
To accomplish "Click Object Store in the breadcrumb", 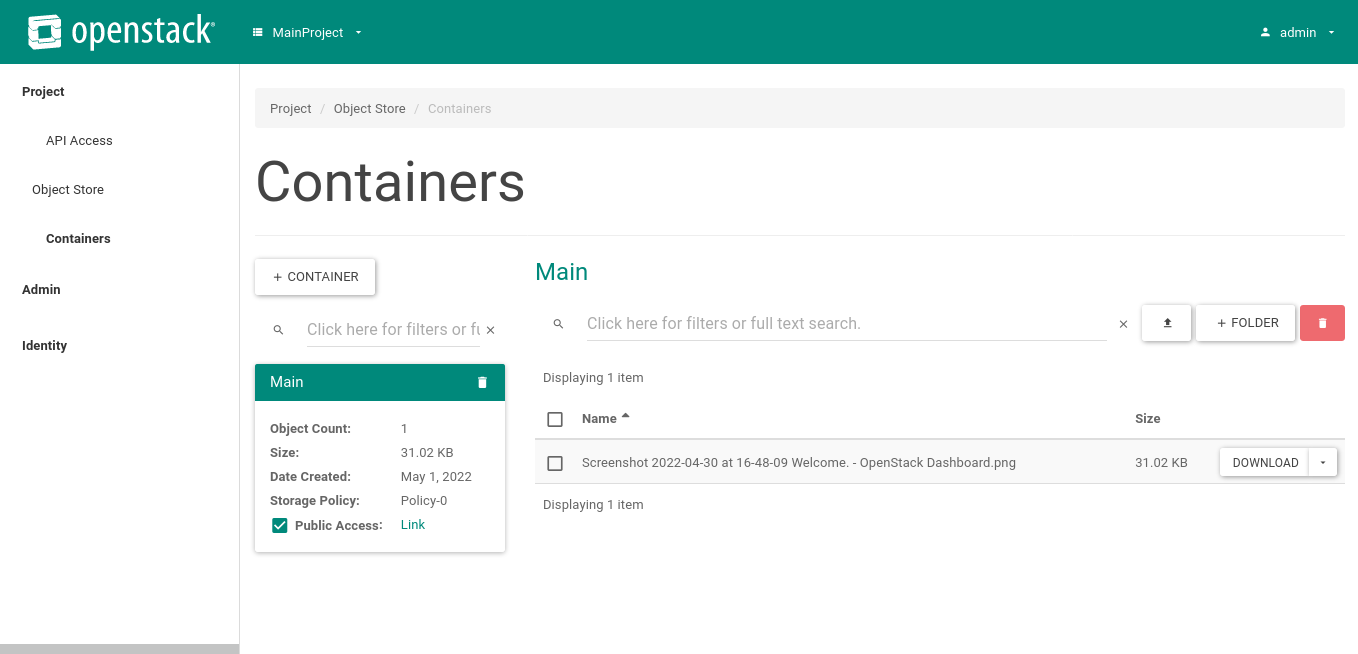I will coord(370,109).
